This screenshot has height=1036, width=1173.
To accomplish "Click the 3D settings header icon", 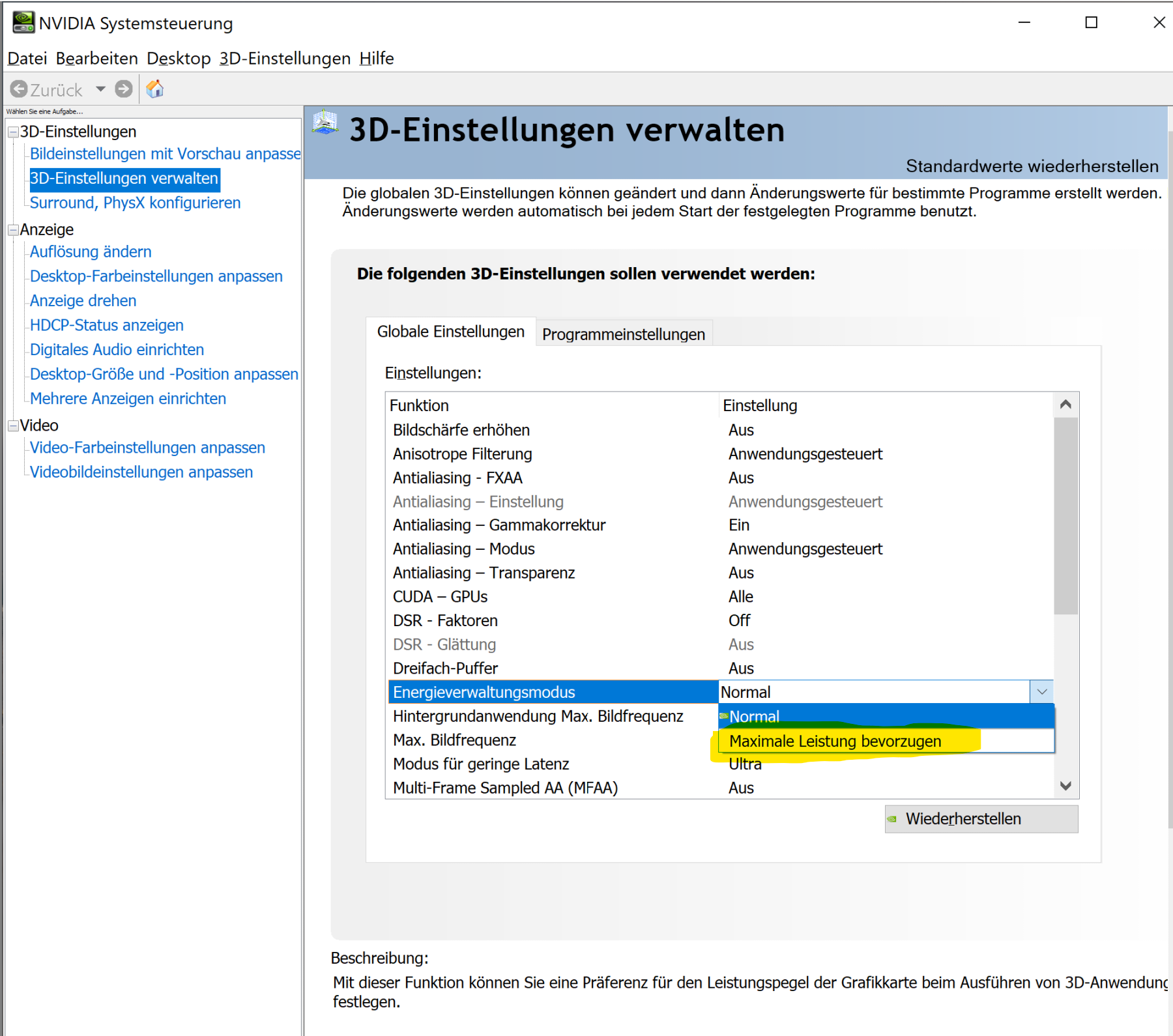I will tap(325, 122).
